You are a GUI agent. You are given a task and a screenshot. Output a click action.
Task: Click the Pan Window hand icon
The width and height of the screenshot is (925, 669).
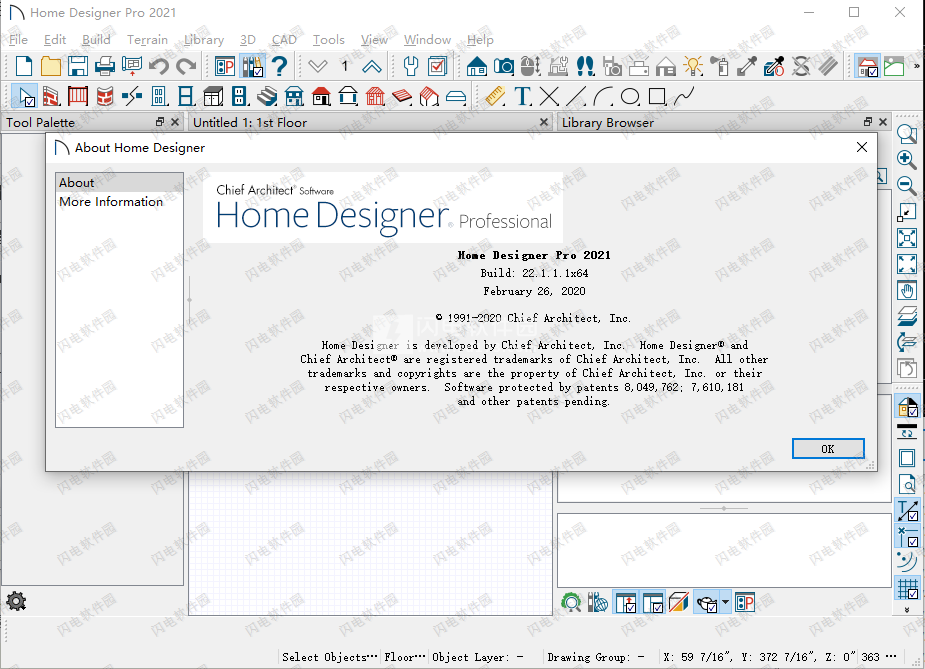click(x=907, y=291)
